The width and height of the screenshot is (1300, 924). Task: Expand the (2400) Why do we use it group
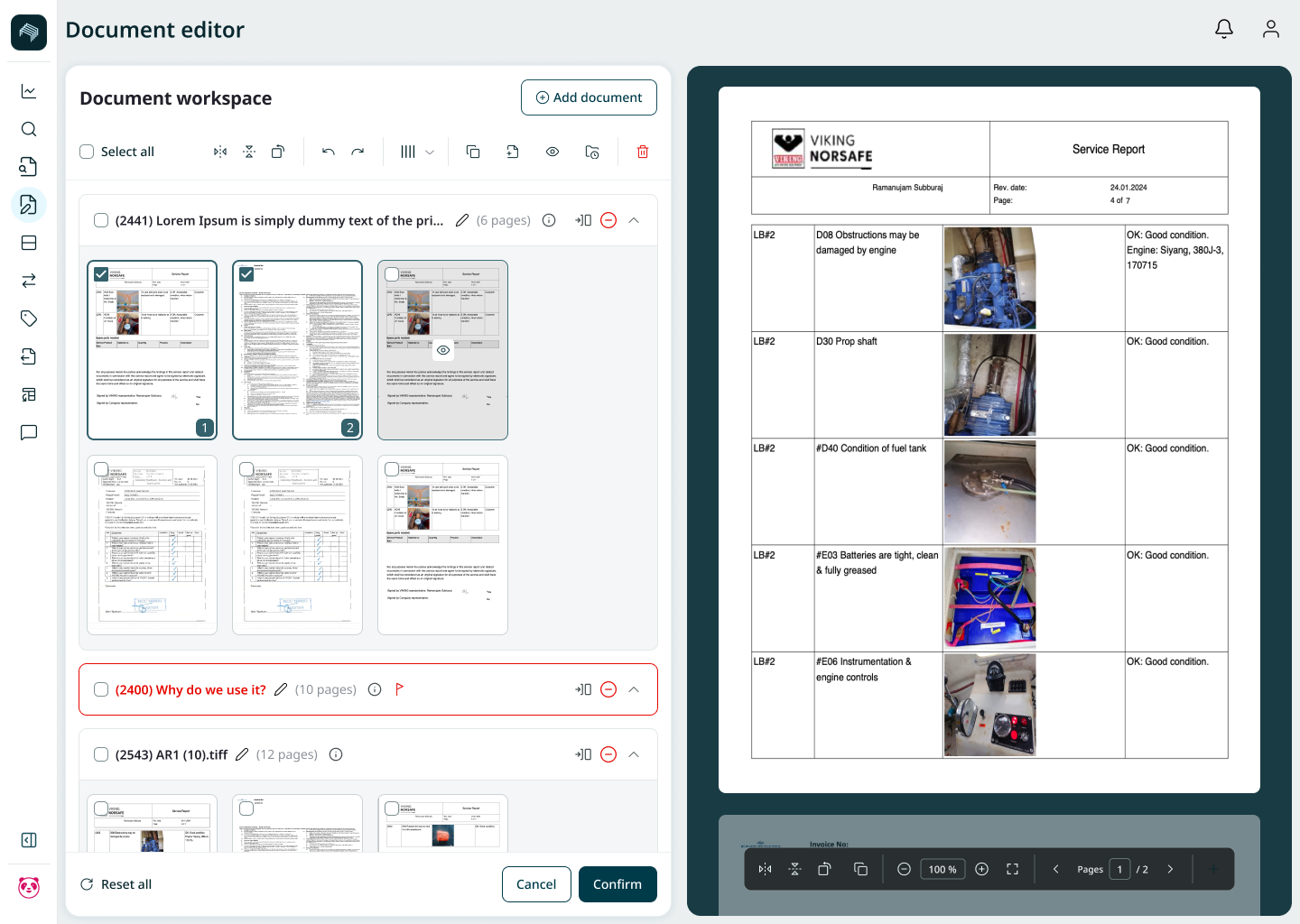point(634,689)
